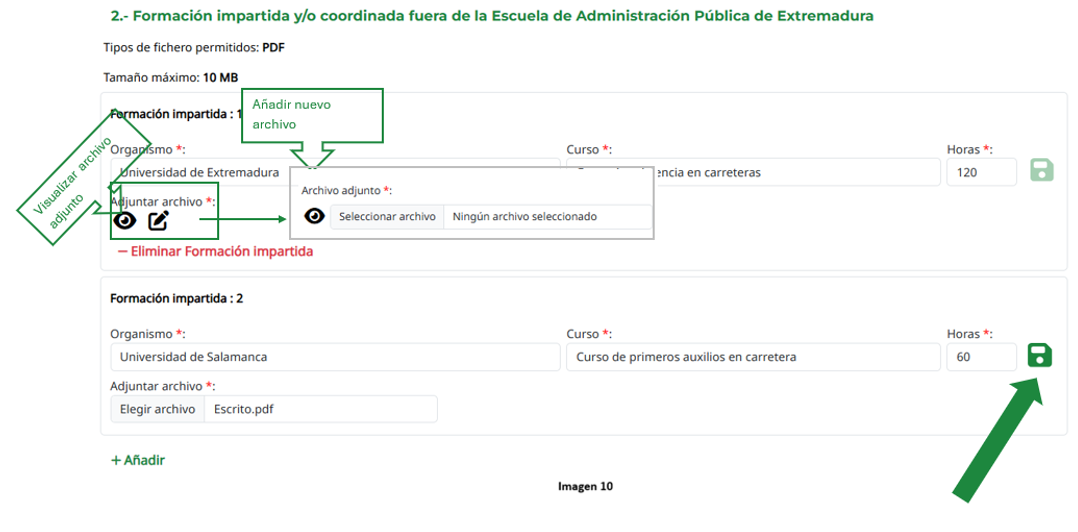Click the Horas field containing 60
Screen dimensions: 1078x532
pyautogui.click(x=980, y=357)
